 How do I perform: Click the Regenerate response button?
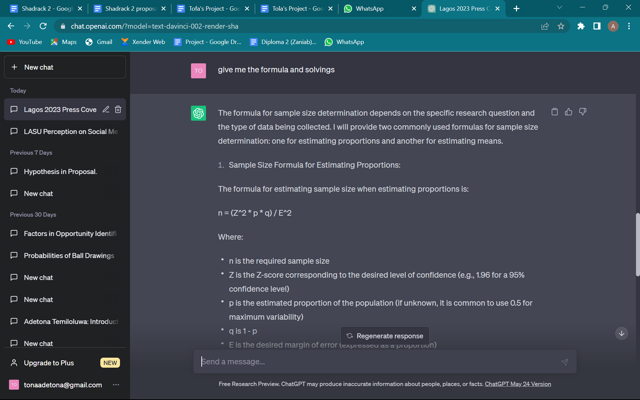(385, 336)
